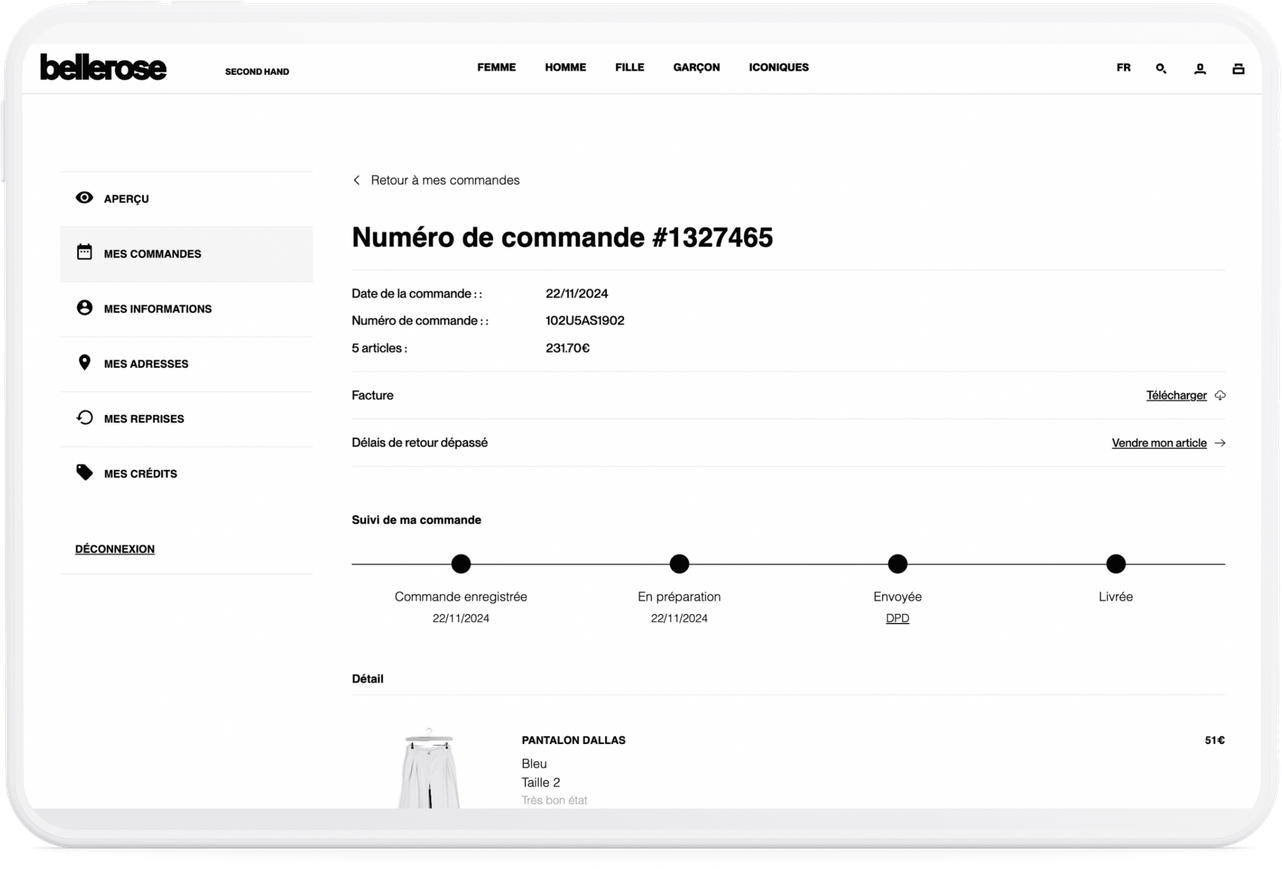Click the calendar icon for Mes Commandes
This screenshot has width=1282, height=869.
click(85, 253)
